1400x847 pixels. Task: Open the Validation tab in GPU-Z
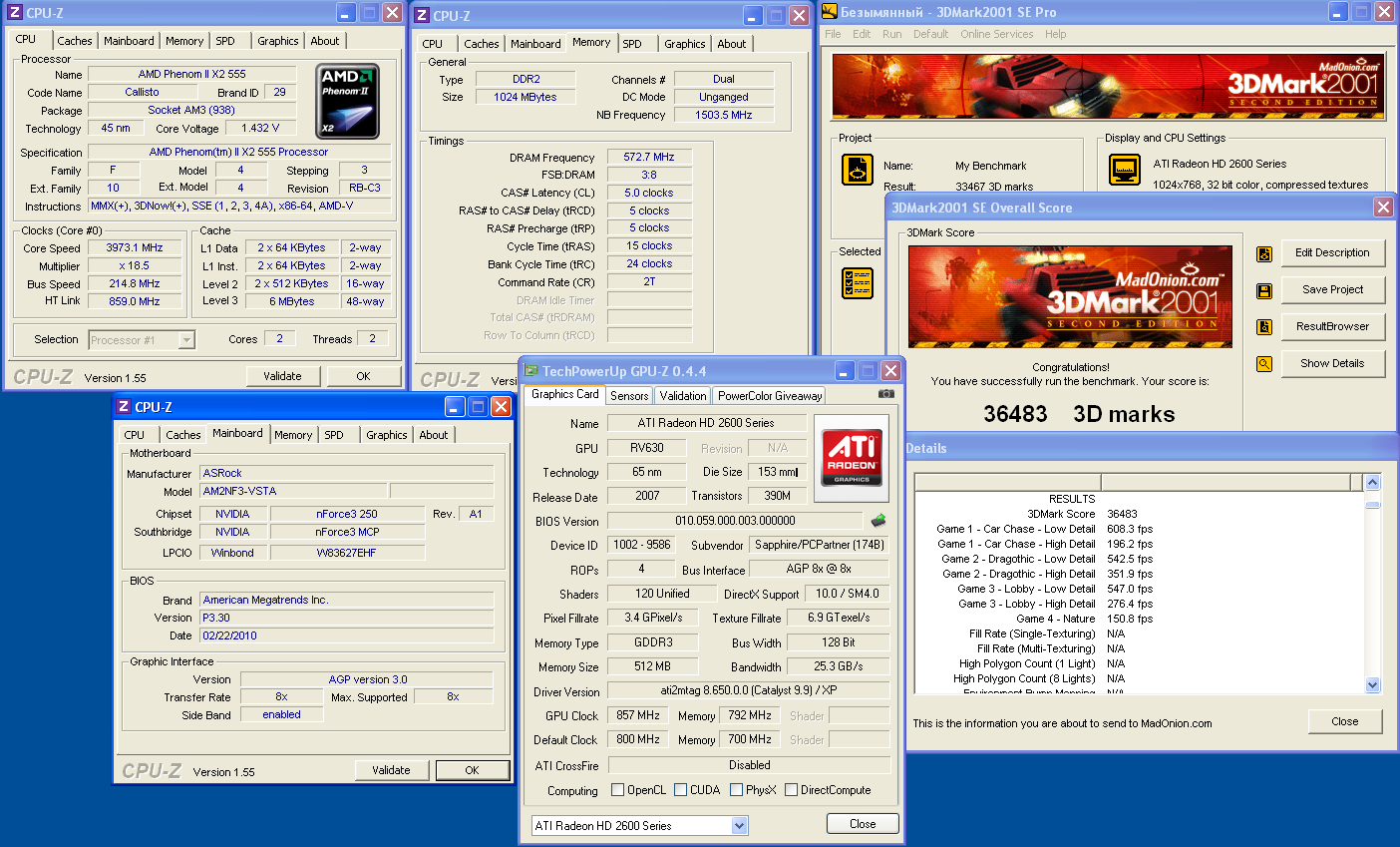coord(682,396)
